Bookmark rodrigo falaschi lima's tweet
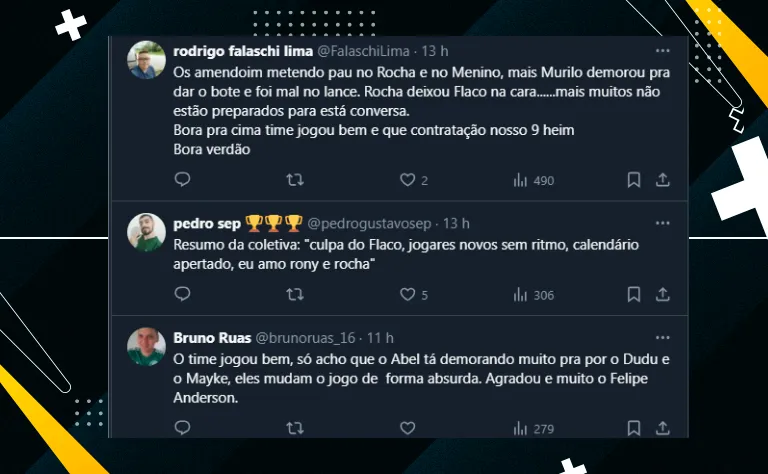 633,180
